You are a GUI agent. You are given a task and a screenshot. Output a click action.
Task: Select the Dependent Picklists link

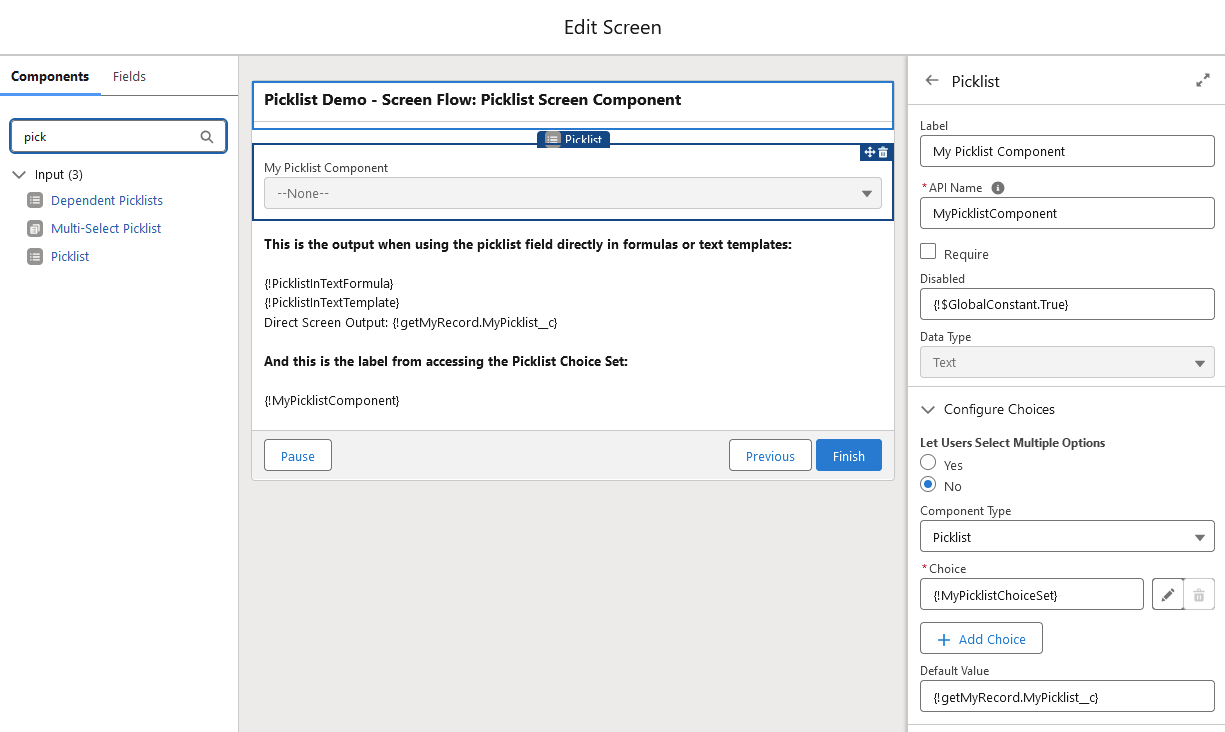(x=107, y=201)
